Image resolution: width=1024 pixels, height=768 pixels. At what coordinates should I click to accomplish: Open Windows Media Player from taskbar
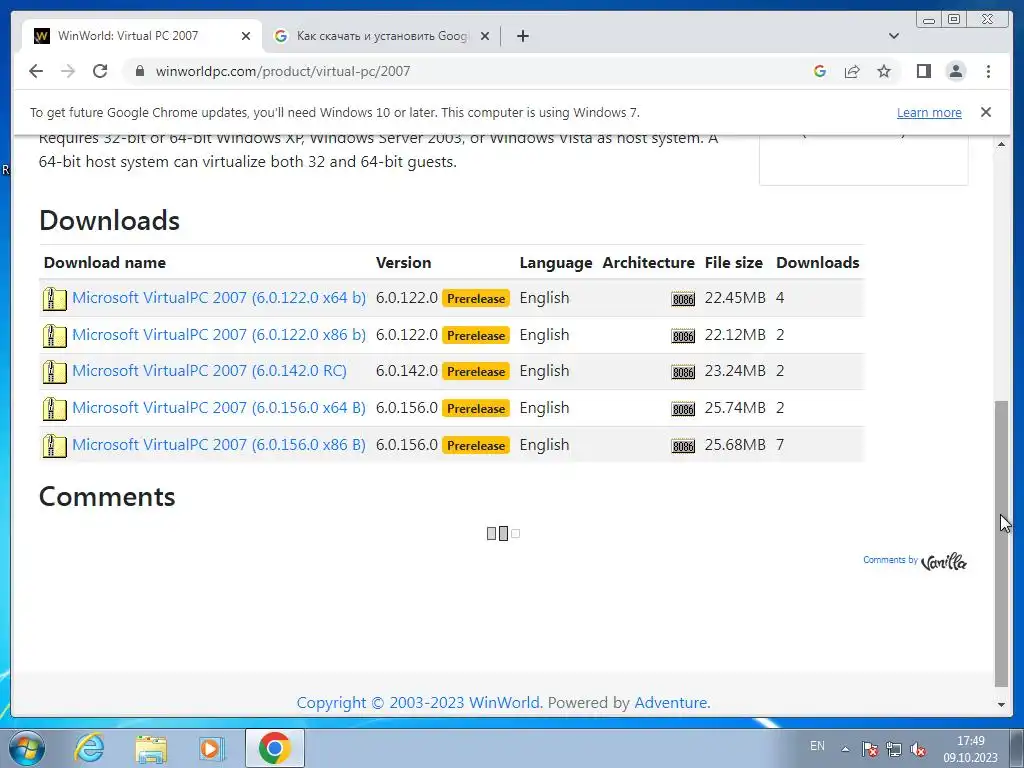click(212, 748)
